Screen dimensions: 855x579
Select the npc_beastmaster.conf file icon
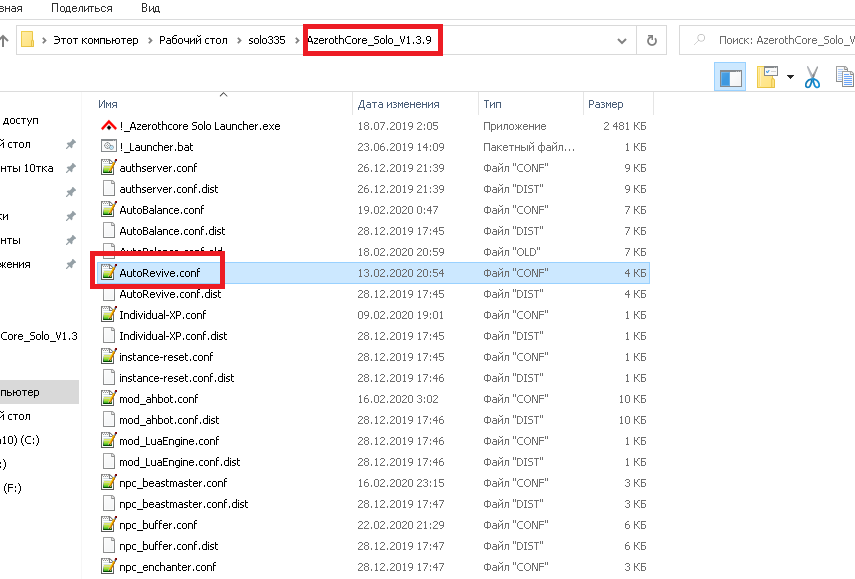109,482
